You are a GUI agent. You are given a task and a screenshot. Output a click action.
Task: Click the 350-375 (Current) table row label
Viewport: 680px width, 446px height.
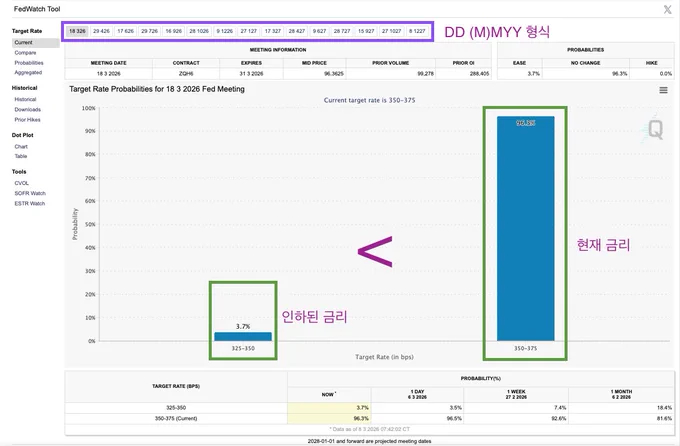click(x=176, y=419)
